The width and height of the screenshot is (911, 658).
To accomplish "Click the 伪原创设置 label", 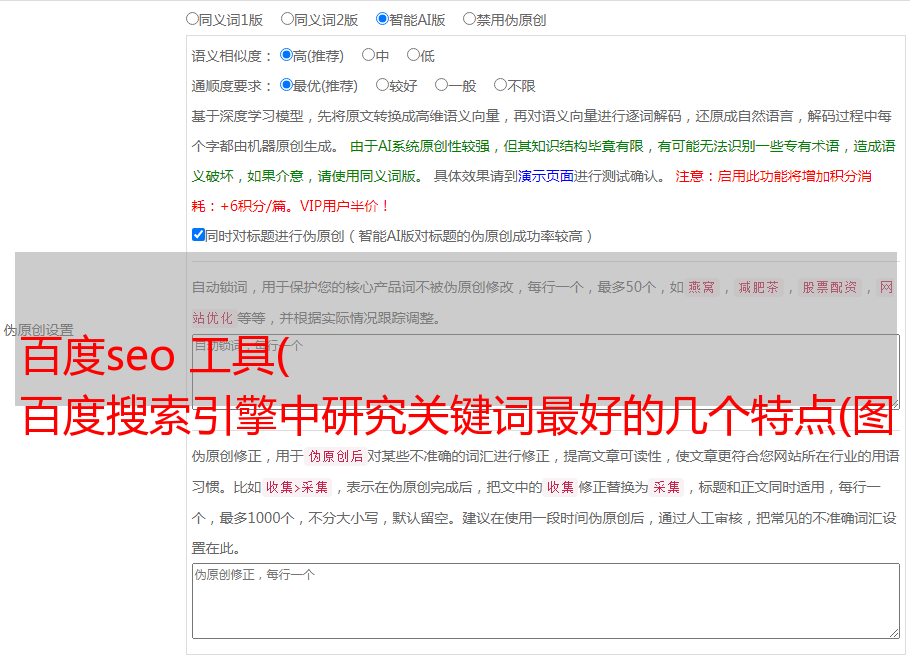I will coord(38,330).
